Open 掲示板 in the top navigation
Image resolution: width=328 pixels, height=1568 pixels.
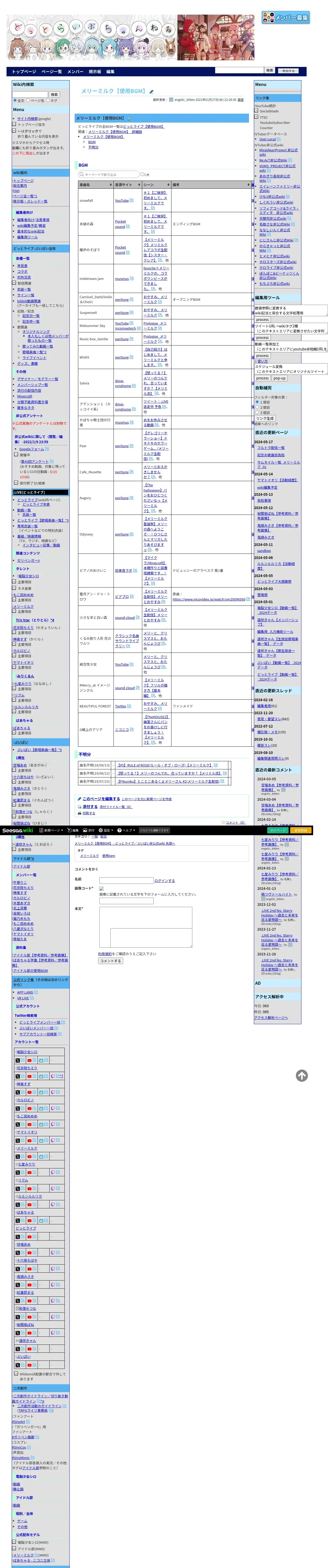pos(95,72)
